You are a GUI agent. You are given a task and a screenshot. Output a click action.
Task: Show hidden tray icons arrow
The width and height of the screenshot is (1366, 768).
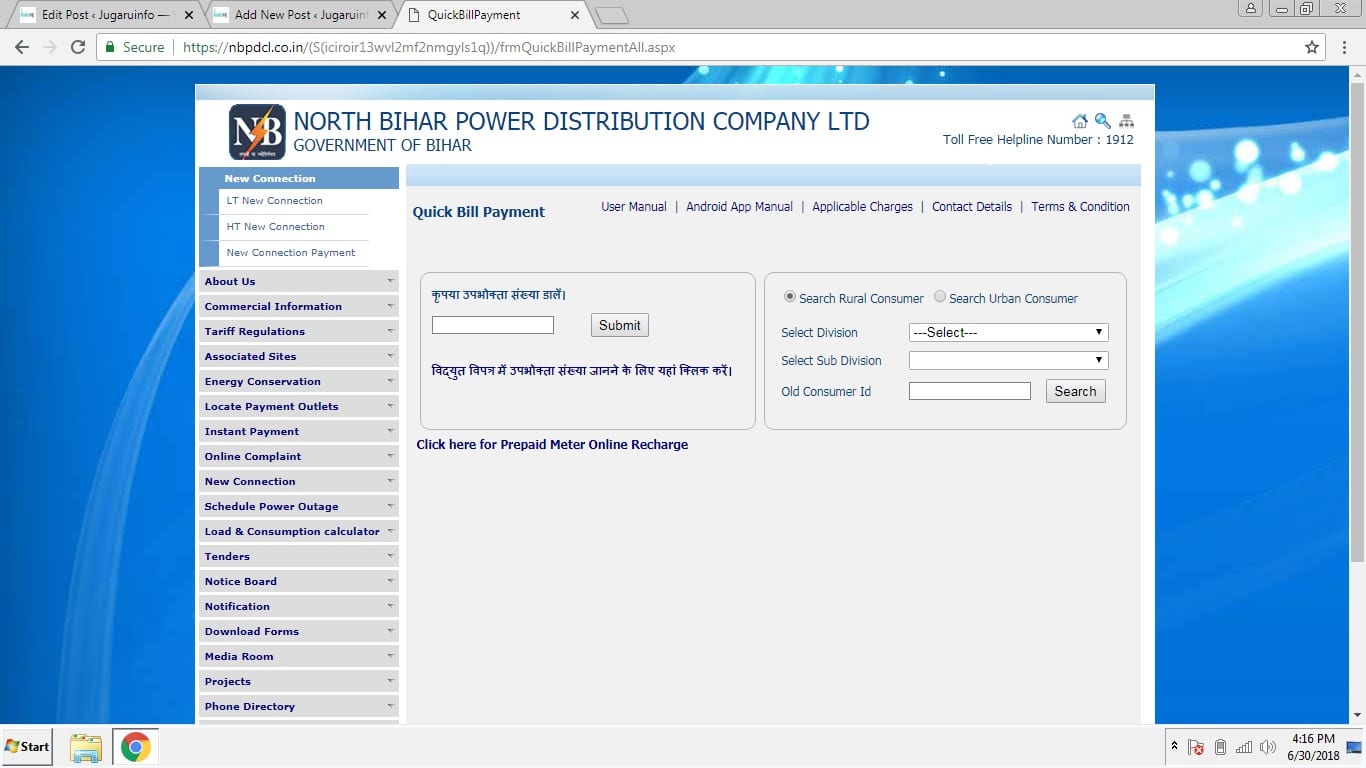pos(1174,747)
